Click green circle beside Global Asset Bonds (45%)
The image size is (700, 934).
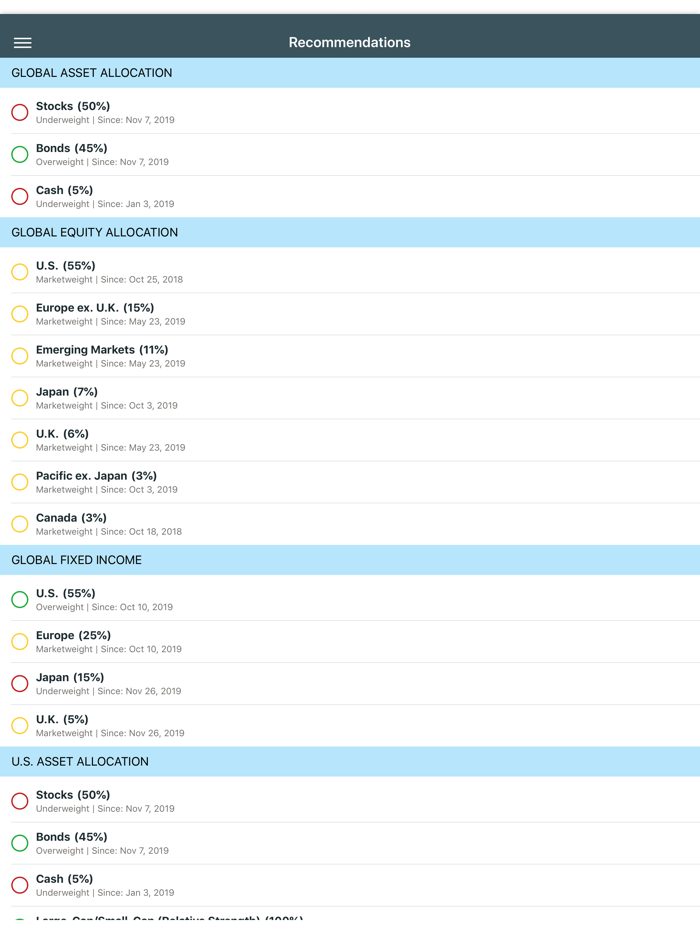20,154
